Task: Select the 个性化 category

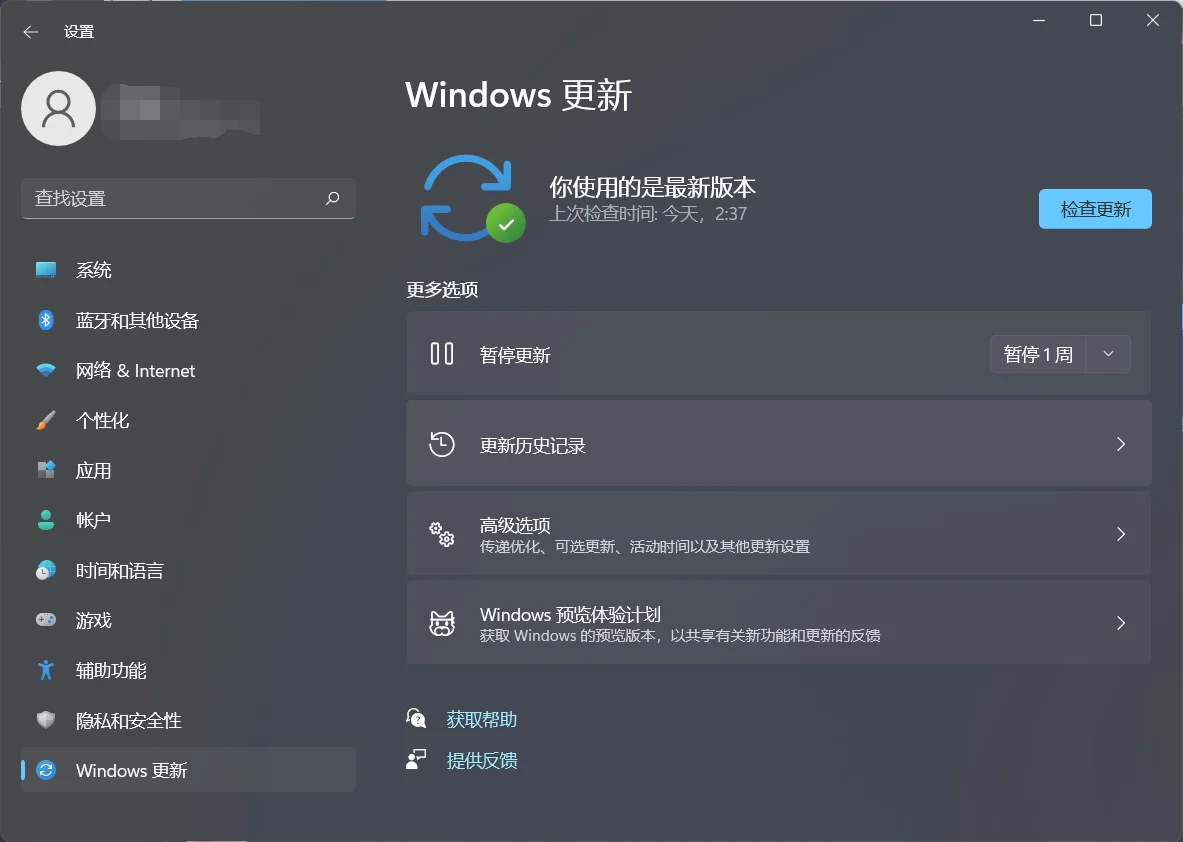Action: (188, 420)
